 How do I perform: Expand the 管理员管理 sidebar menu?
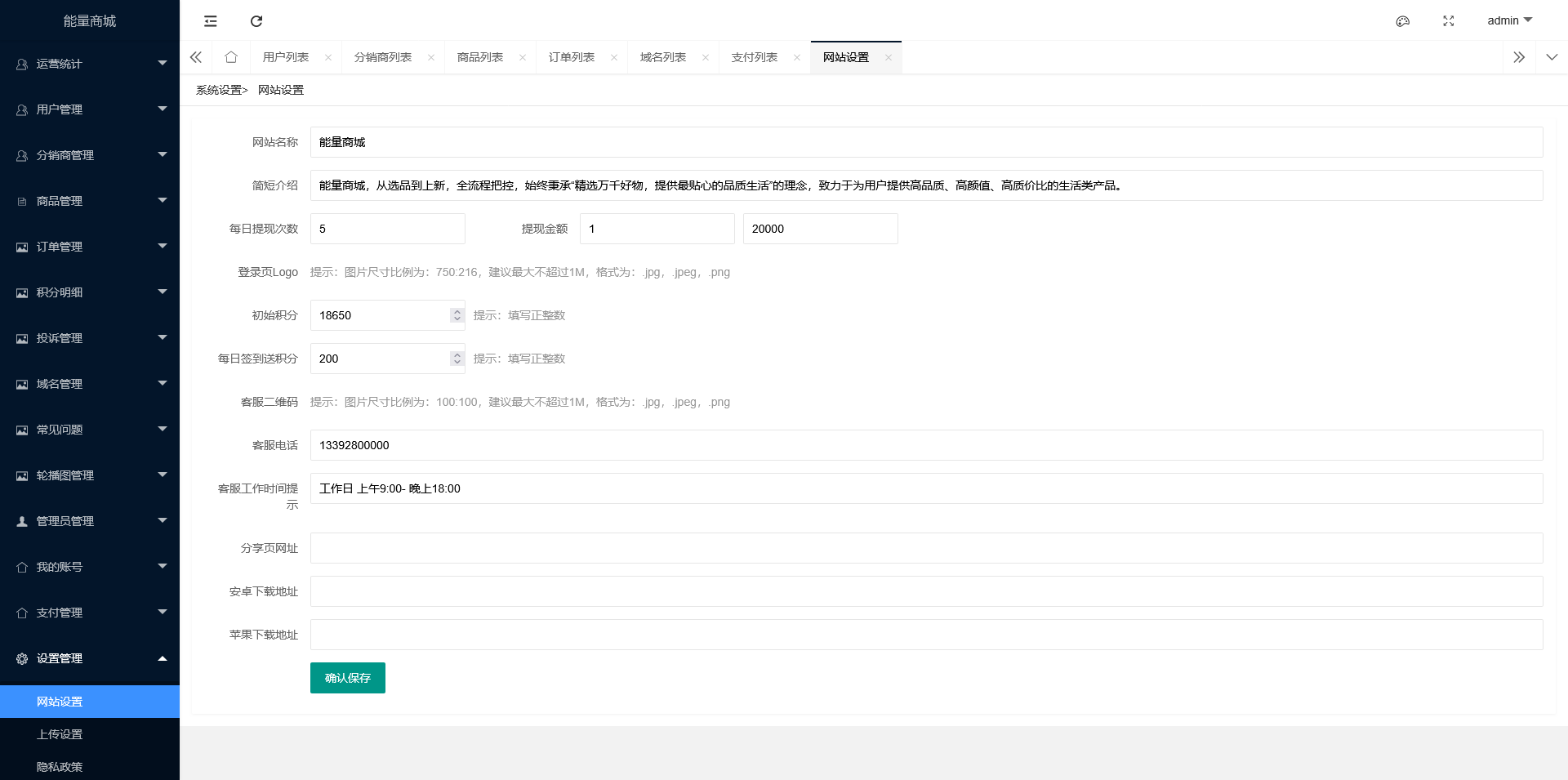click(90, 521)
